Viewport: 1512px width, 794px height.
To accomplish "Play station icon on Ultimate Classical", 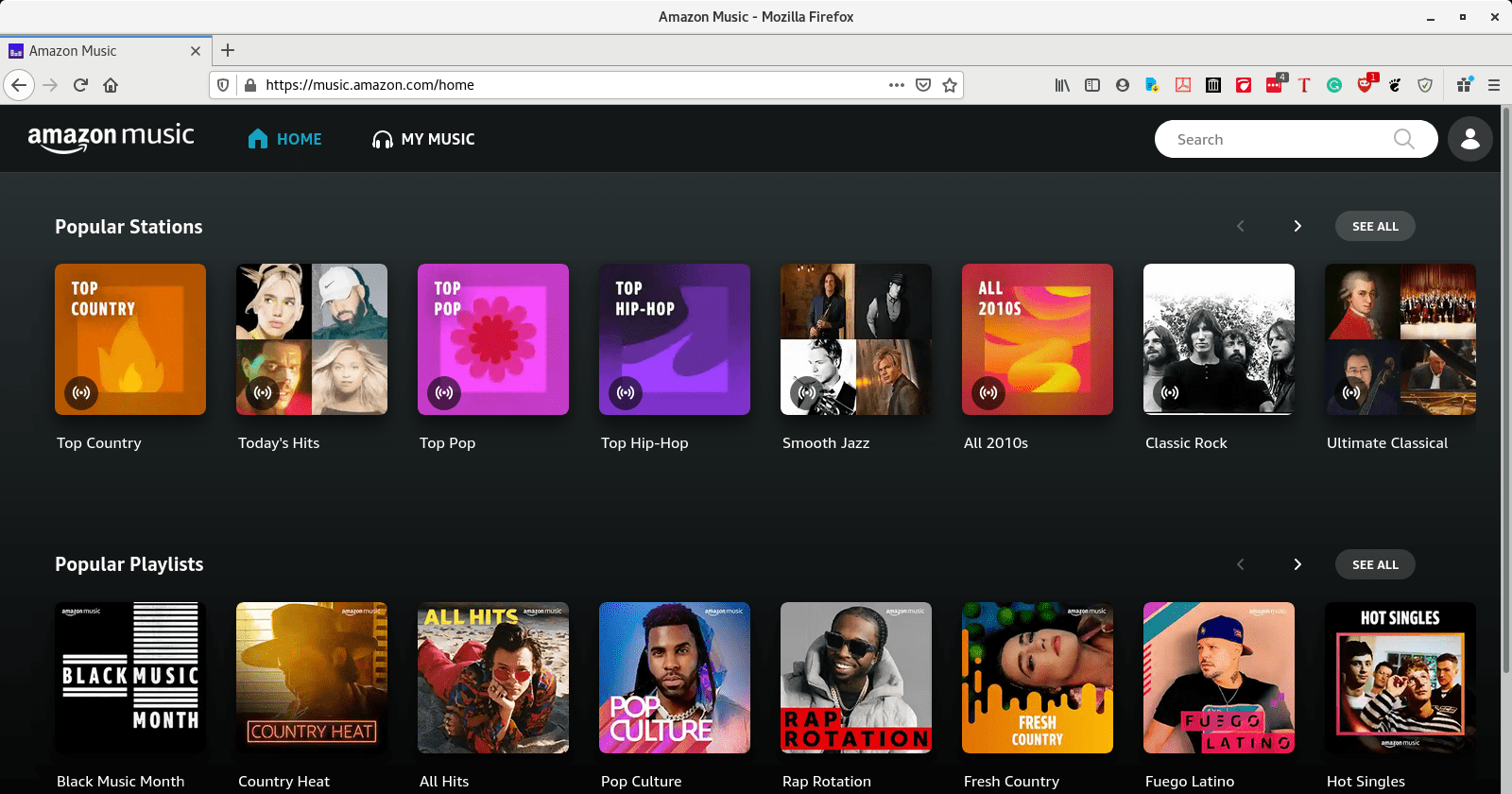I will pos(1352,392).
